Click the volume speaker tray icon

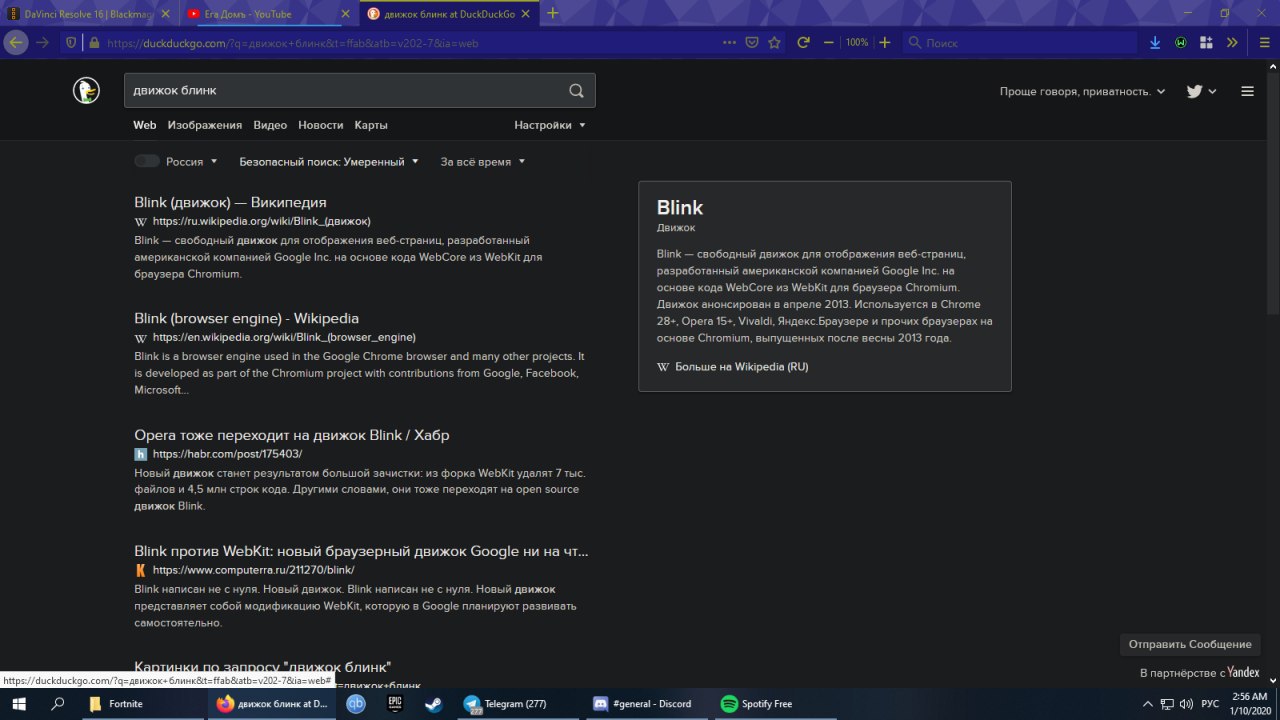click(x=1186, y=704)
